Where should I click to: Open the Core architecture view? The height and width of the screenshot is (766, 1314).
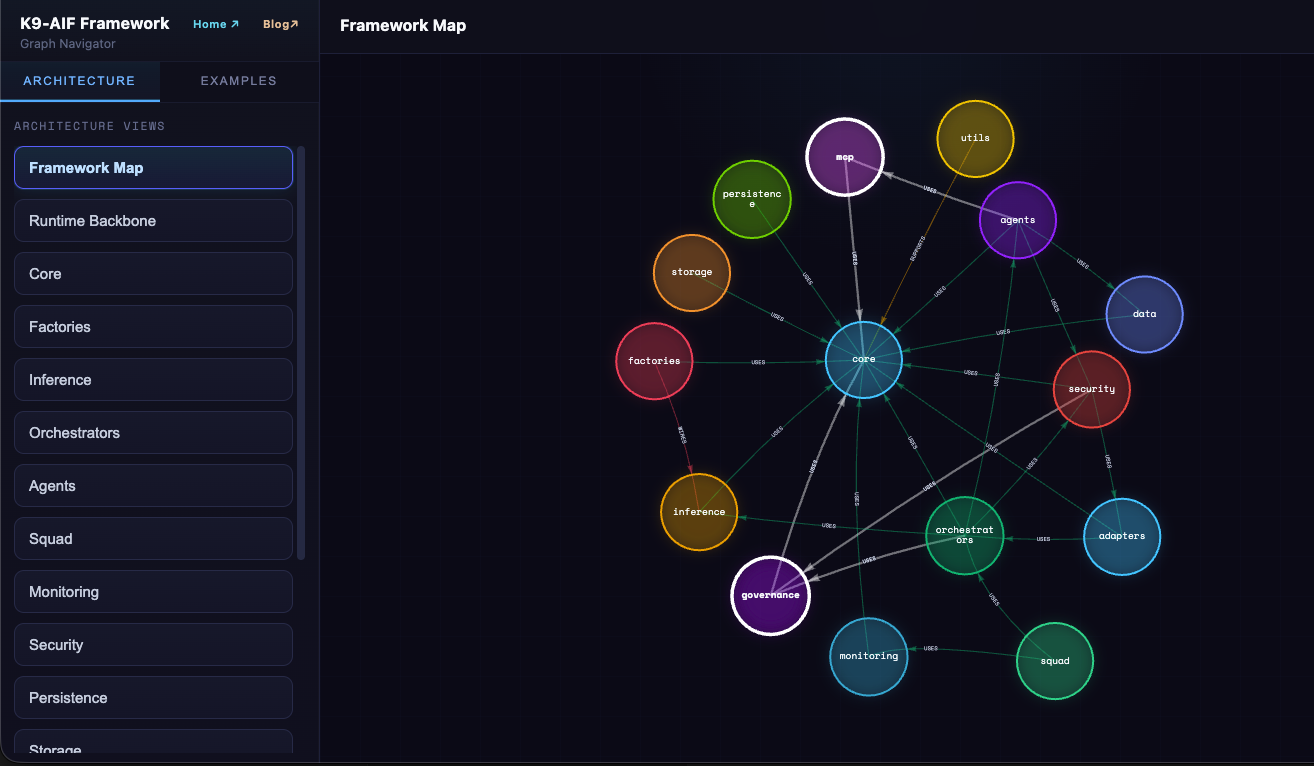click(153, 274)
